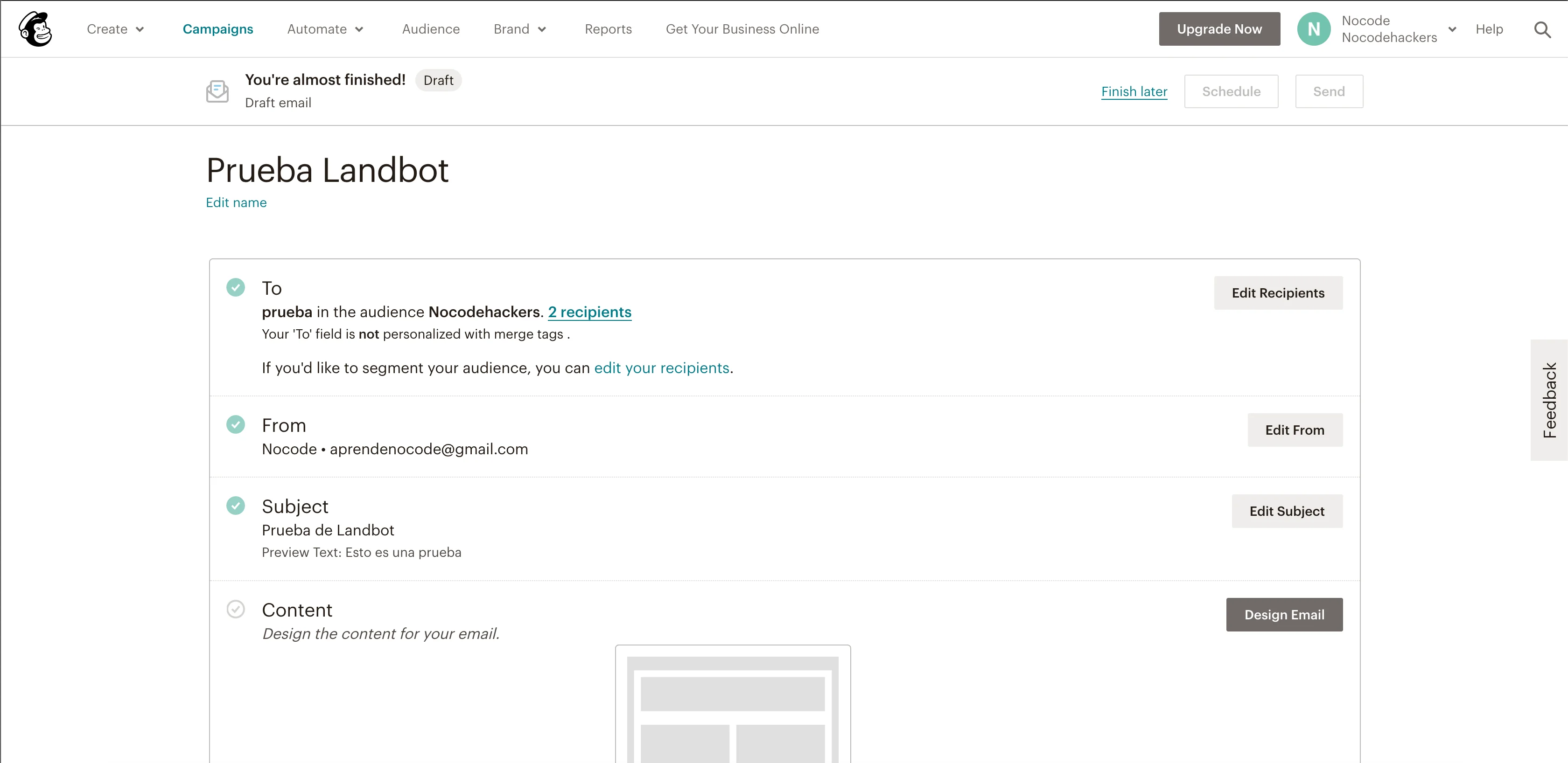1568x763 pixels.
Task: Click the green N account avatar
Action: pyautogui.click(x=1314, y=29)
